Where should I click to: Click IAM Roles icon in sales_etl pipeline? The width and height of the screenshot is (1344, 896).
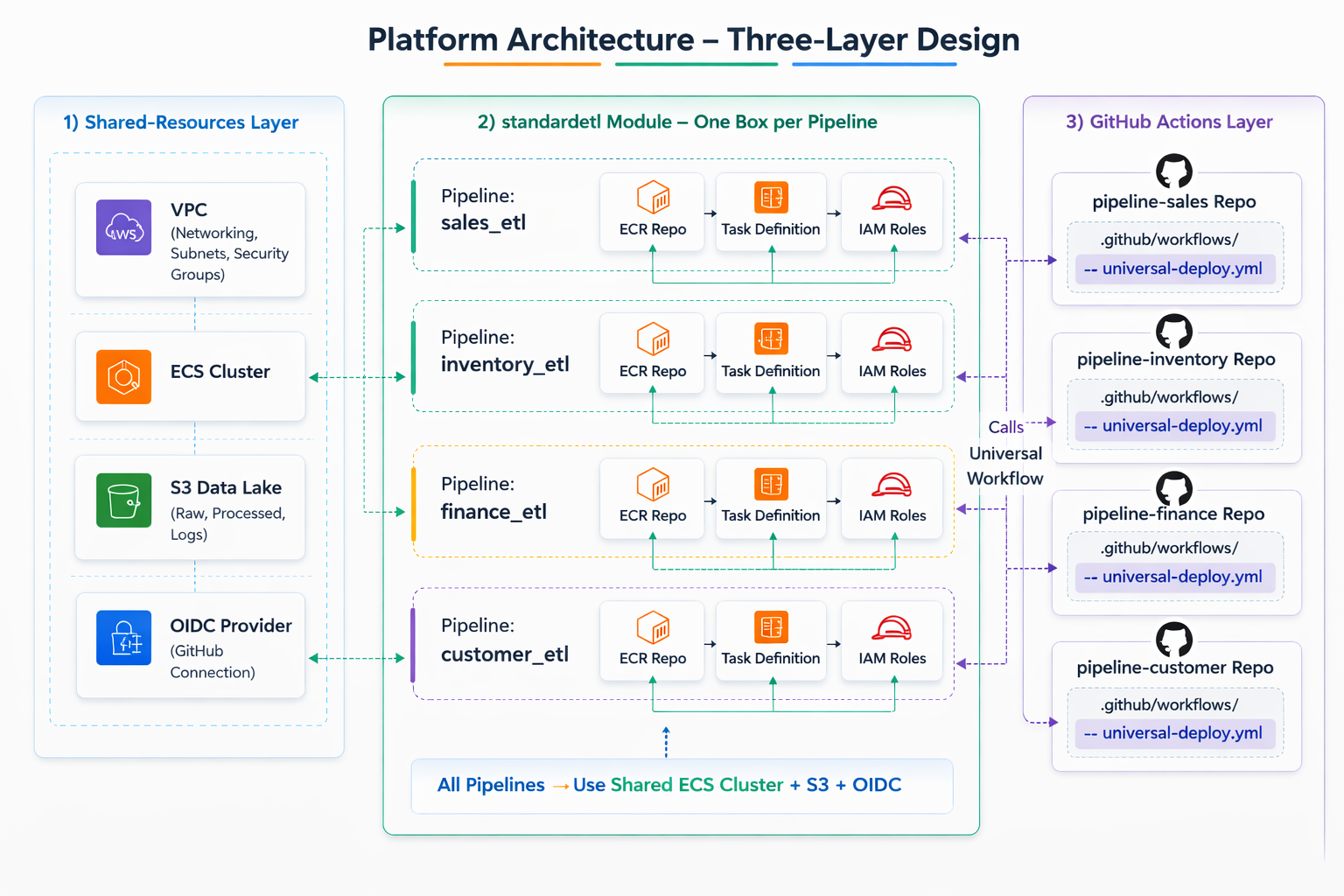click(x=892, y=199)
